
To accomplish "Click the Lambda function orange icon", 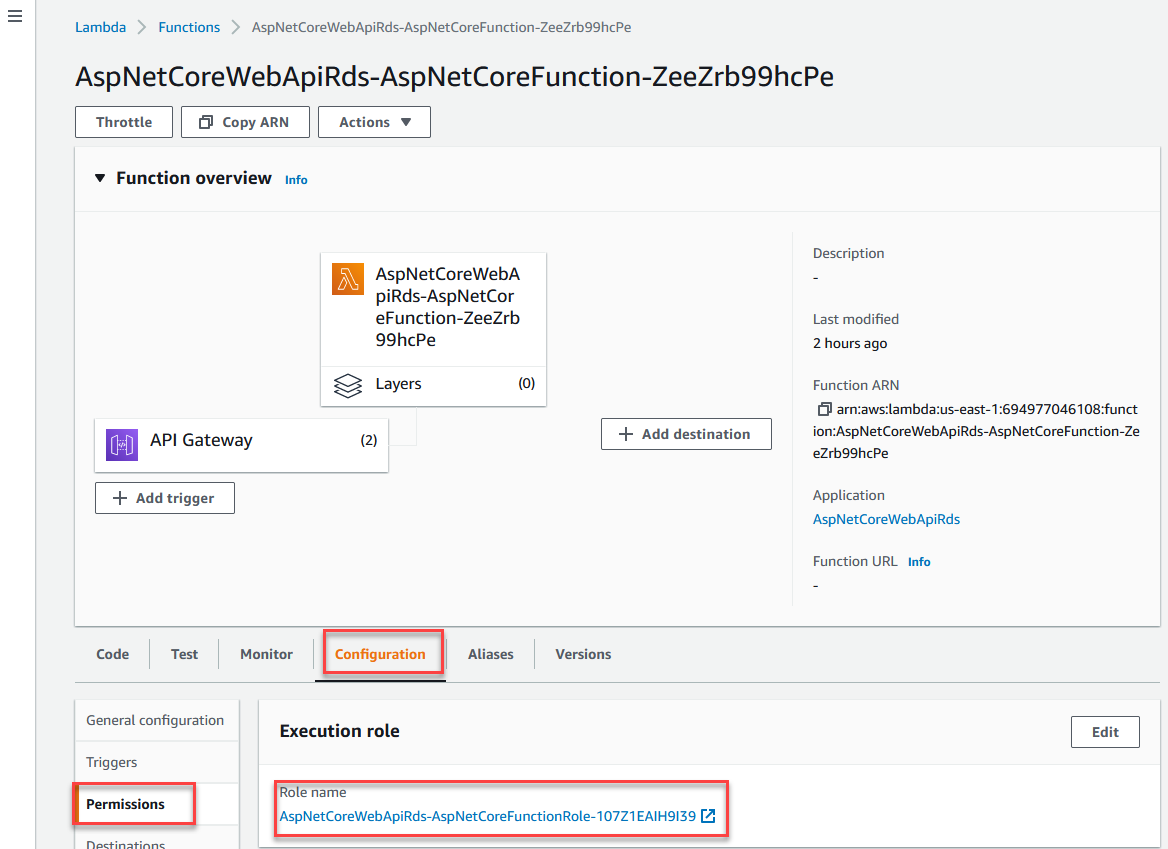I will tap(348, 279).
